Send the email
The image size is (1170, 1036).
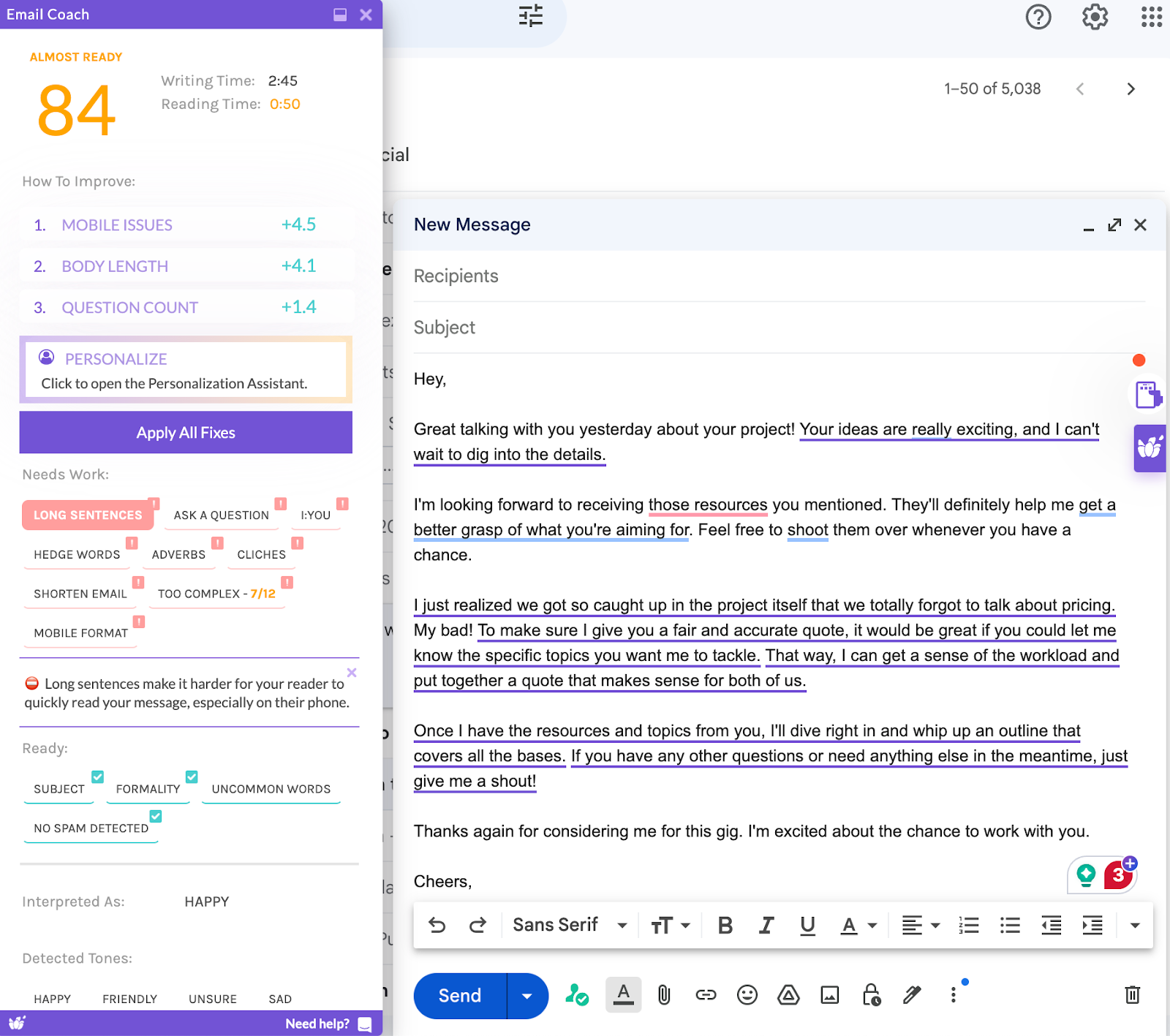[459, 996]
